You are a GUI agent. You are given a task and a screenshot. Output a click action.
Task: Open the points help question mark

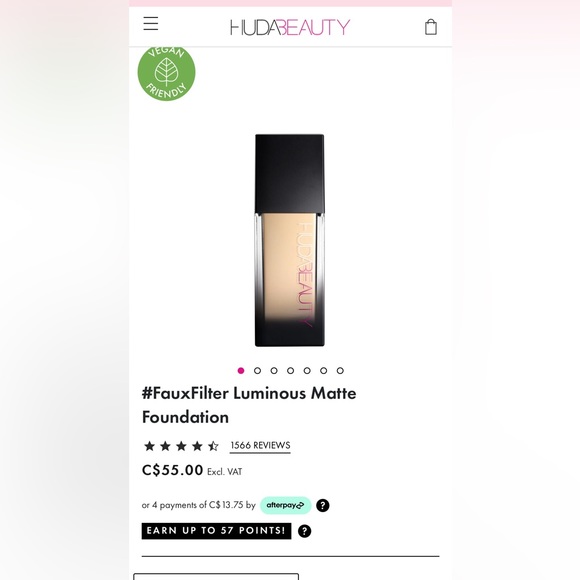(x=304, y=531)
